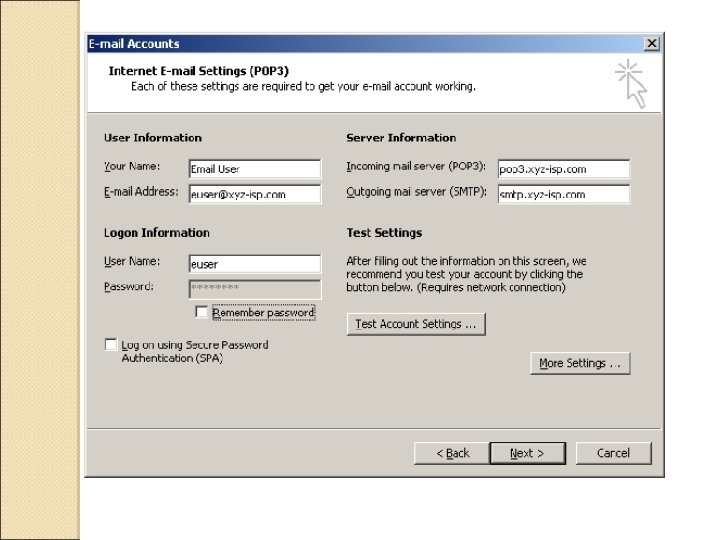Click the Password field
Viewport: 720px width, 540px height.
pos(255,289)
